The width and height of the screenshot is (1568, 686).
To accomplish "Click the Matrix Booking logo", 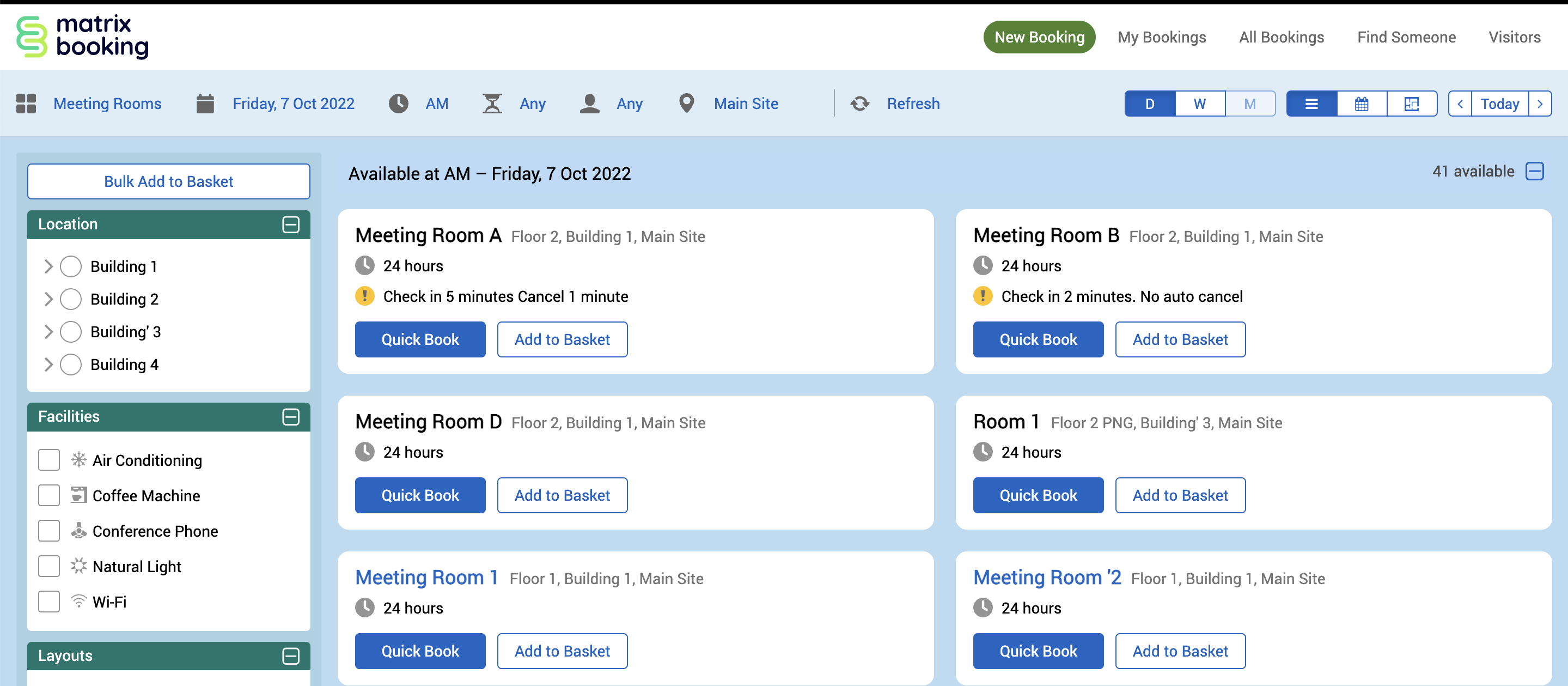I will coord(82,37).
